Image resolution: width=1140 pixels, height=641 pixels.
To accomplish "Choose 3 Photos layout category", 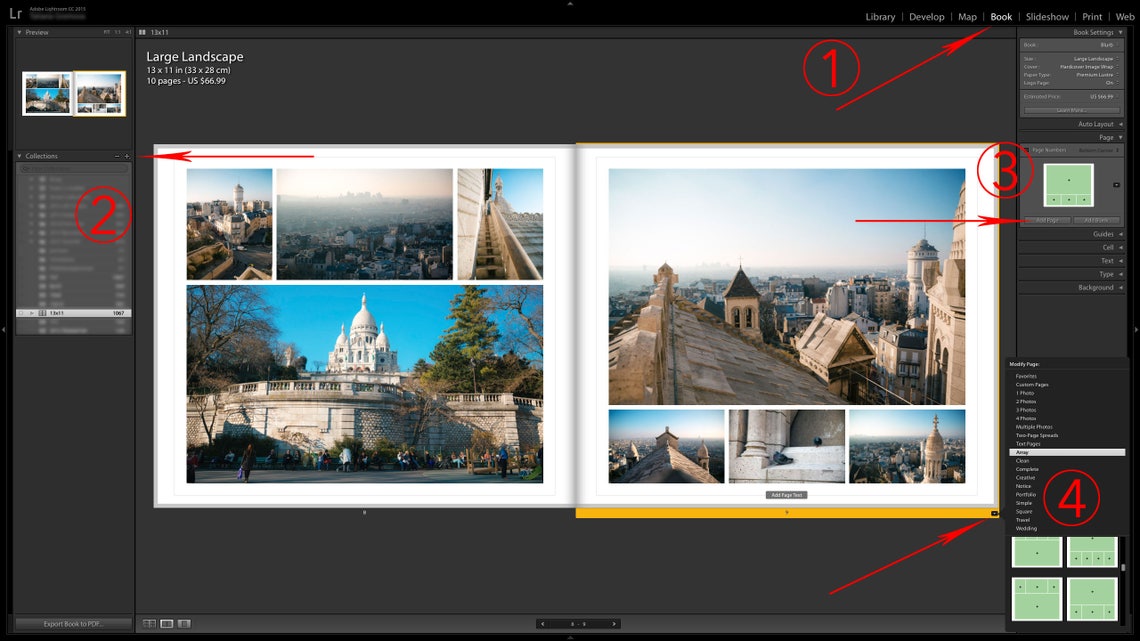I will click(1026, 410).
